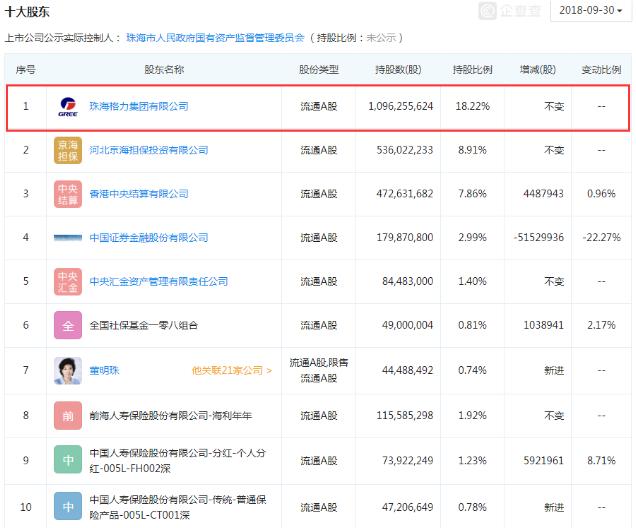
Task: Select share count 84,483,000
Action: click(408, 281)
